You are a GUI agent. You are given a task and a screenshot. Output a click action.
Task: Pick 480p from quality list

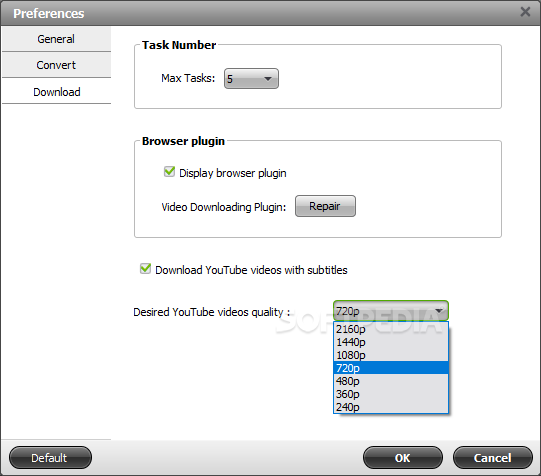point(391,381)
